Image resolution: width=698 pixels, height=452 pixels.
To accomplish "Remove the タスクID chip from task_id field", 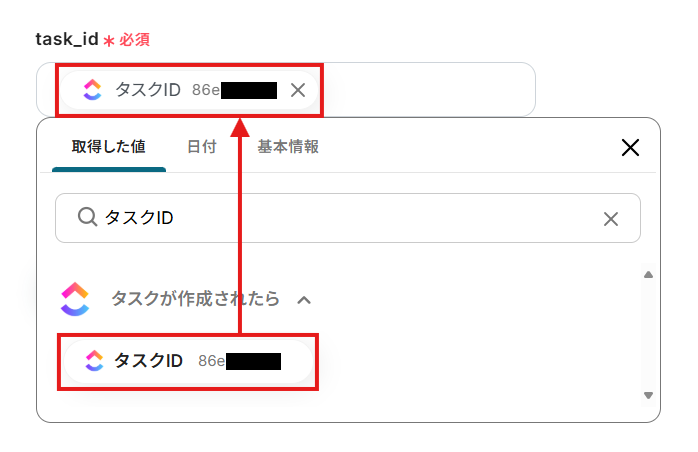I will click(297, 90).
